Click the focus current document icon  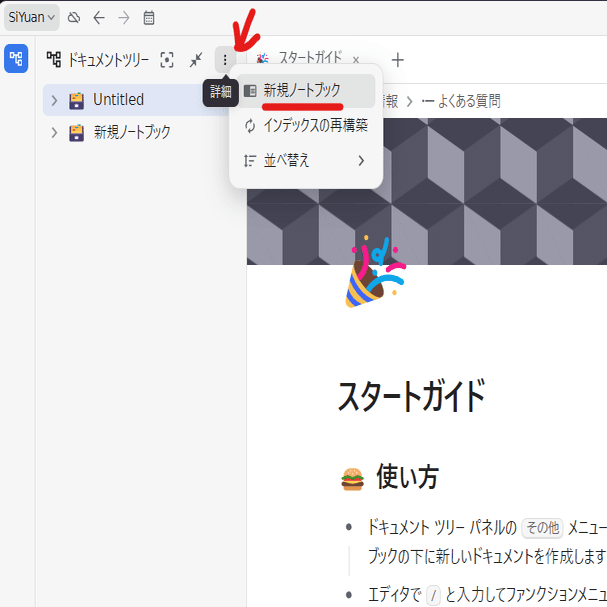click(167, 60)
